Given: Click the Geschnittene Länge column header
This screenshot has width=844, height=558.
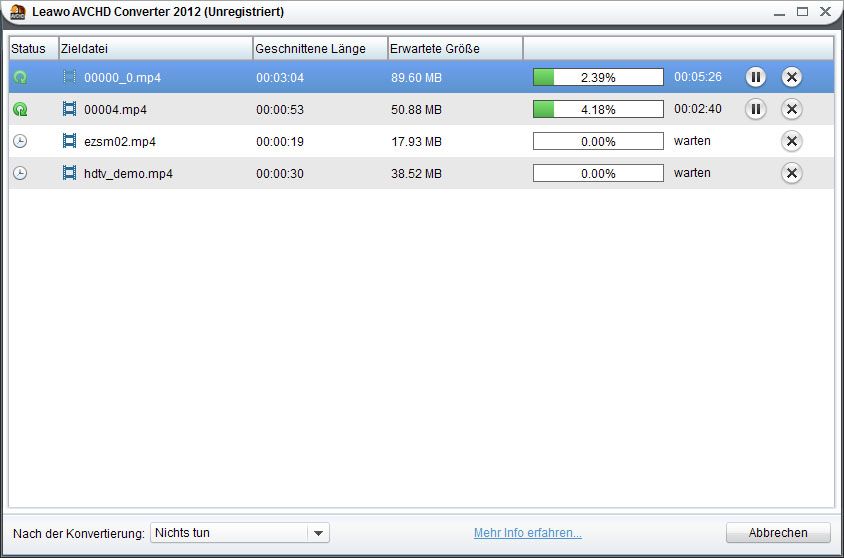Looking at the screenshot, I should pos(320,48).
